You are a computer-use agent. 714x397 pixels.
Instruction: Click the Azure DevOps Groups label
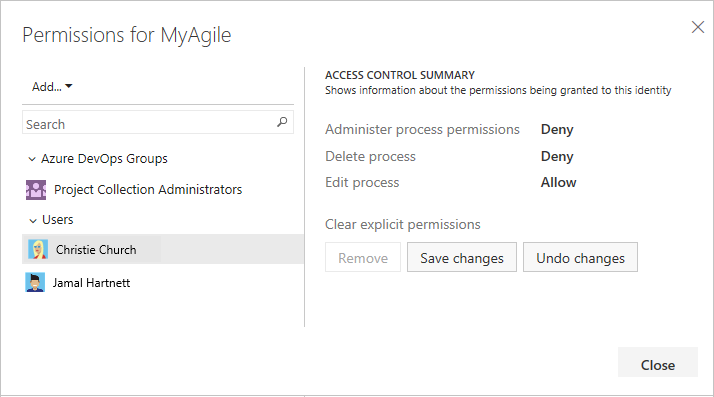(x=104, y=158)
